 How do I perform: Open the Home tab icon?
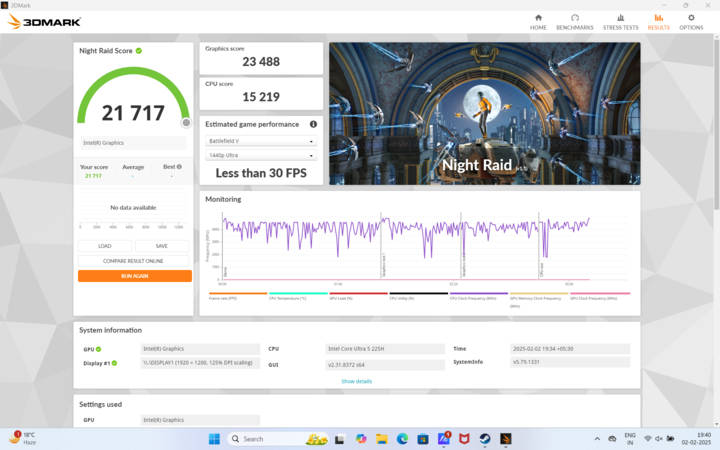tap(539, 21)
